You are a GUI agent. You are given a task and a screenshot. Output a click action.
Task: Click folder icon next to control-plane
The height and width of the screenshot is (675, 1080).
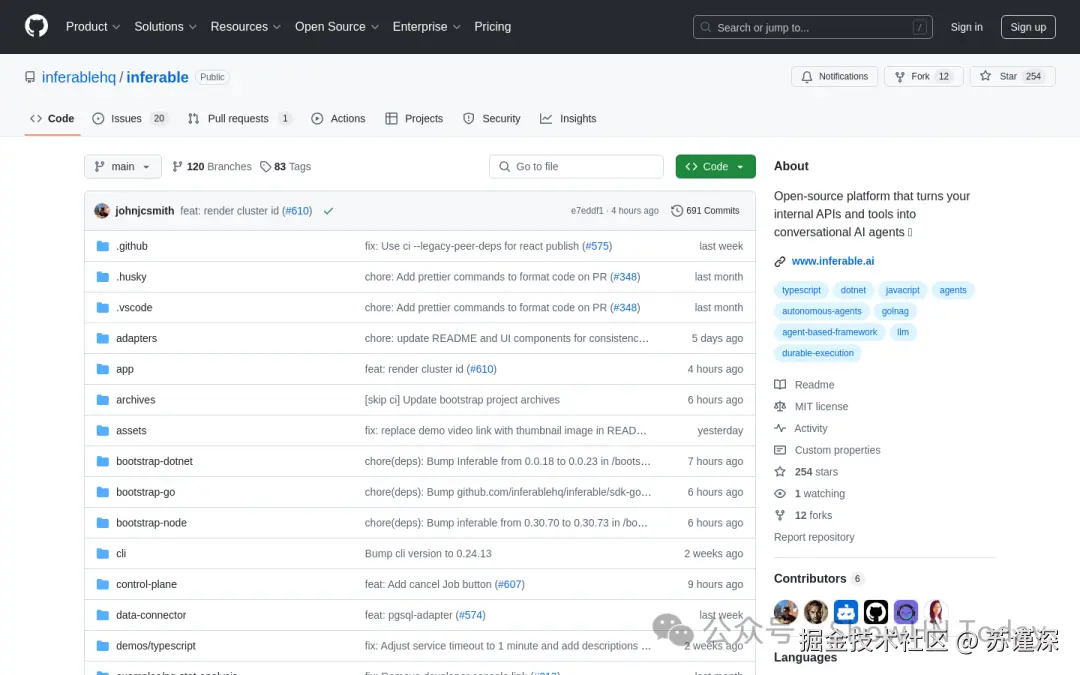coord(103,584)
